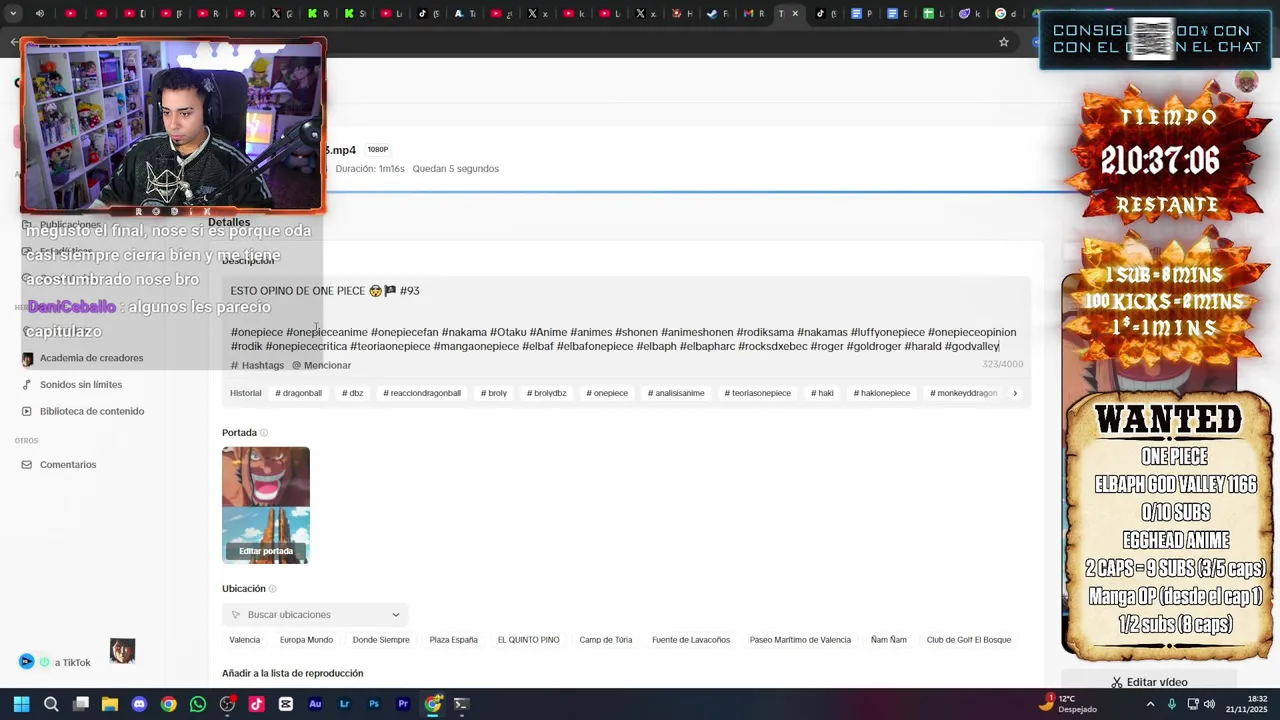Select Club de Golf El Bosque chip

coord(968,640)
